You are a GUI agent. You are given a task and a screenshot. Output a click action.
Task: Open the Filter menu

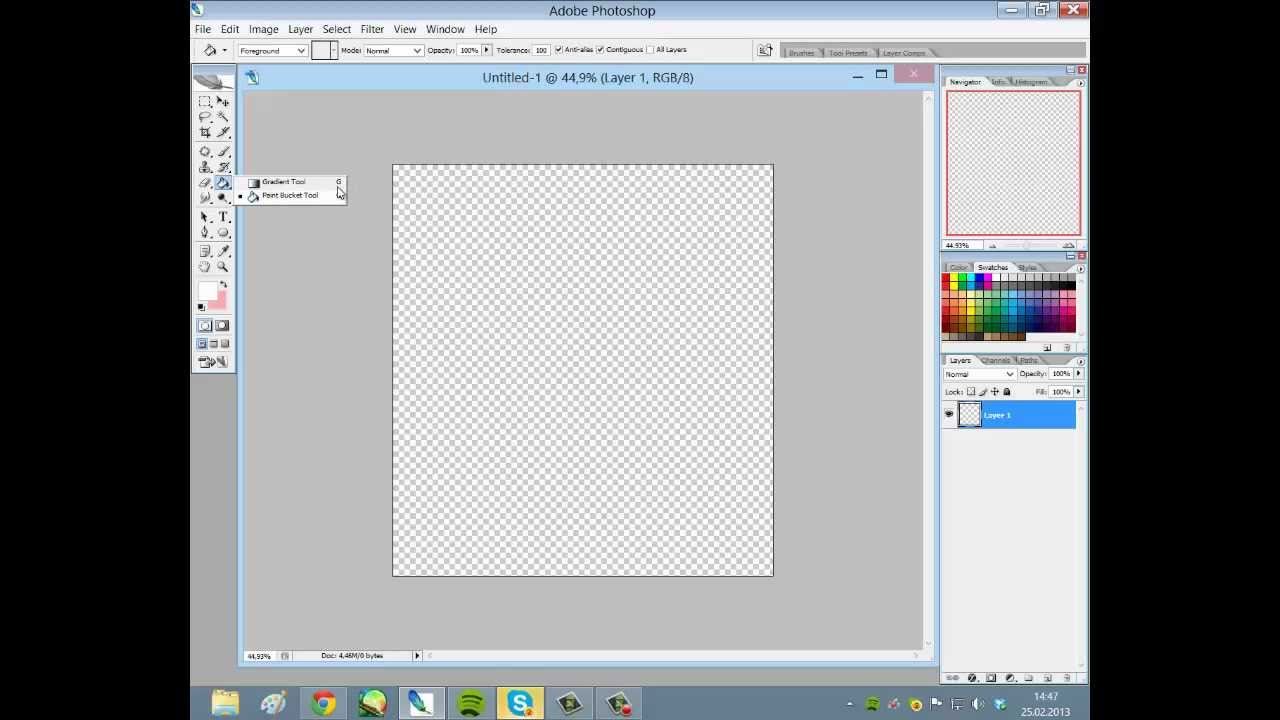click(372, 29)
